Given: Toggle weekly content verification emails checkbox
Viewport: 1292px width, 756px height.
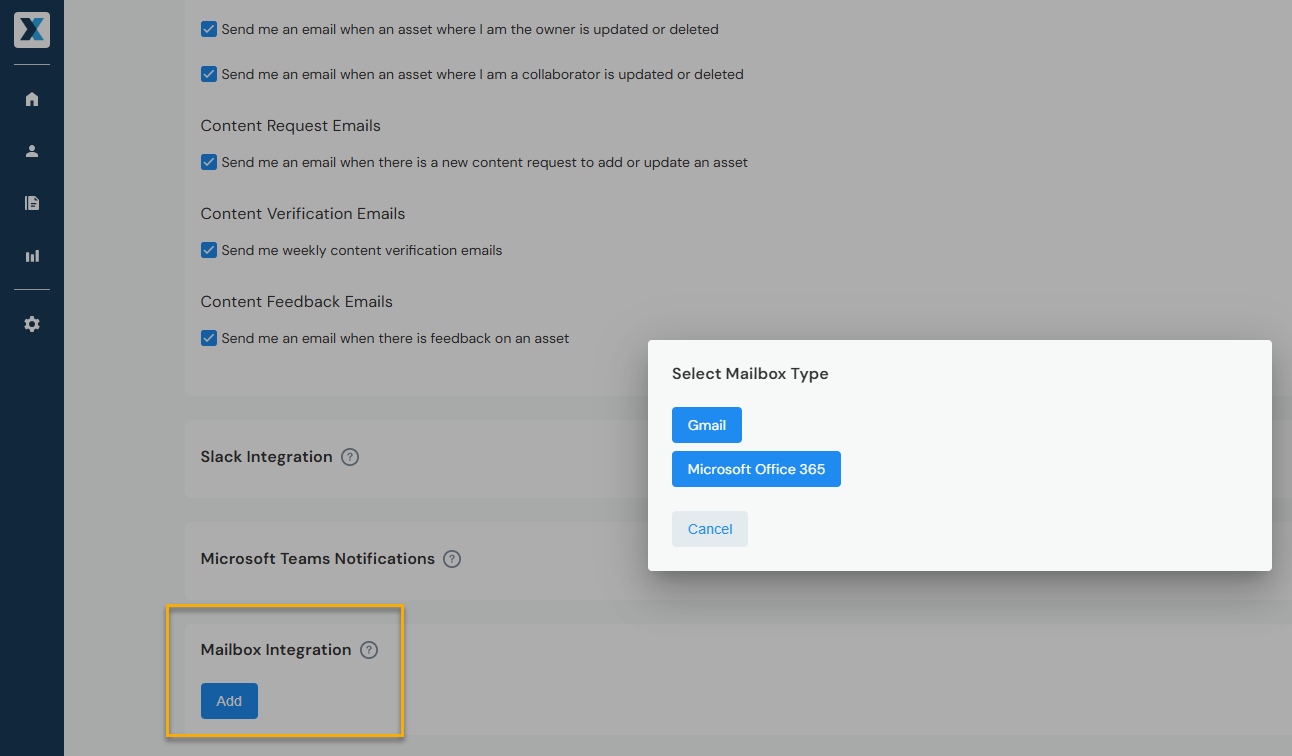Looking at the screenshot, I should tap(209, 250).
